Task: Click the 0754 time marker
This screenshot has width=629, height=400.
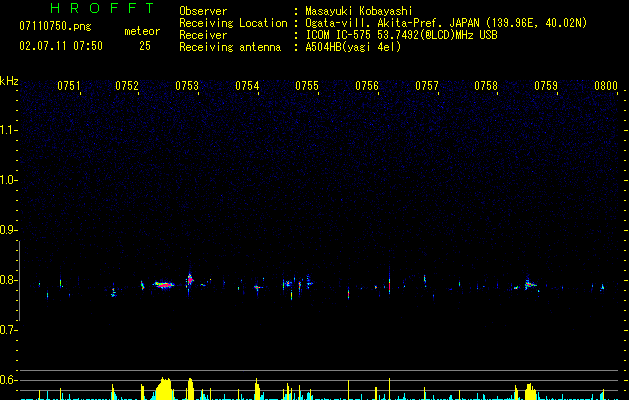Action: [x=247, y=86]
